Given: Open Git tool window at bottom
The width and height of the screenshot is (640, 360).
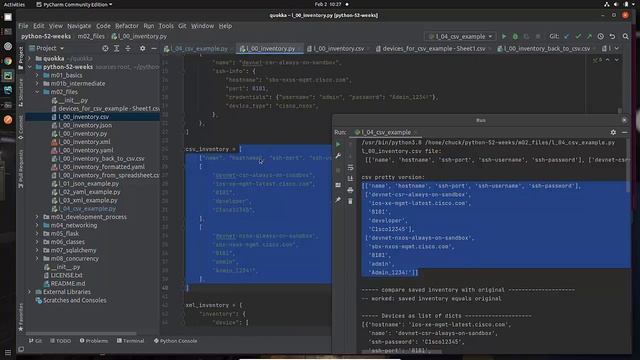Looking at the screenshot, I should click(x=35, y=341).
